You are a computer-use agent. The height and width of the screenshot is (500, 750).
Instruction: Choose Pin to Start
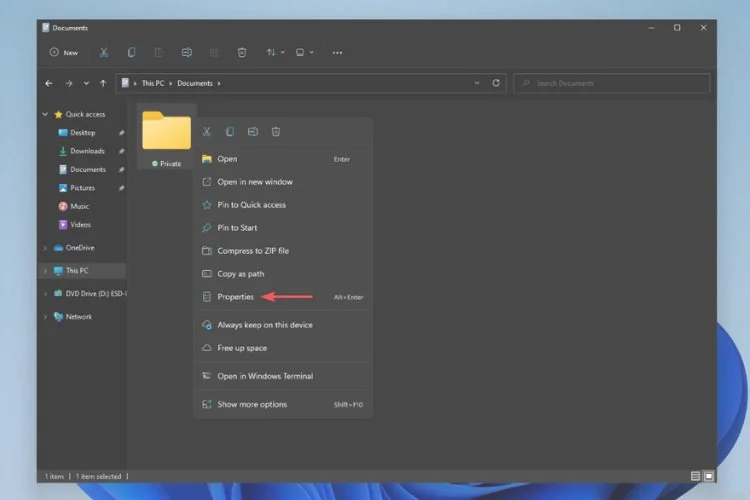(283, 228)
